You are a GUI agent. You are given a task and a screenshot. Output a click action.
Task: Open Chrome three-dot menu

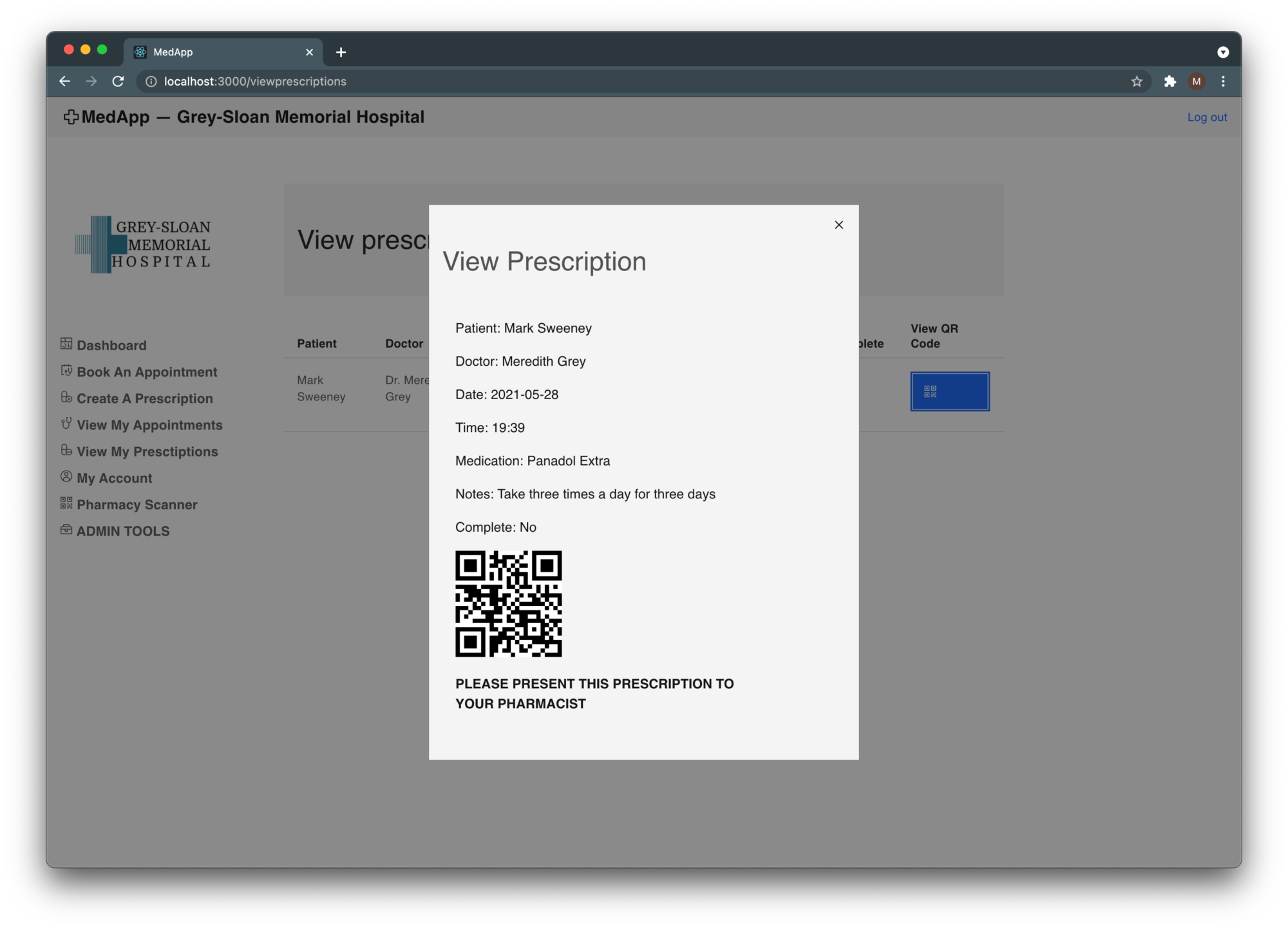pos(1223,81)
